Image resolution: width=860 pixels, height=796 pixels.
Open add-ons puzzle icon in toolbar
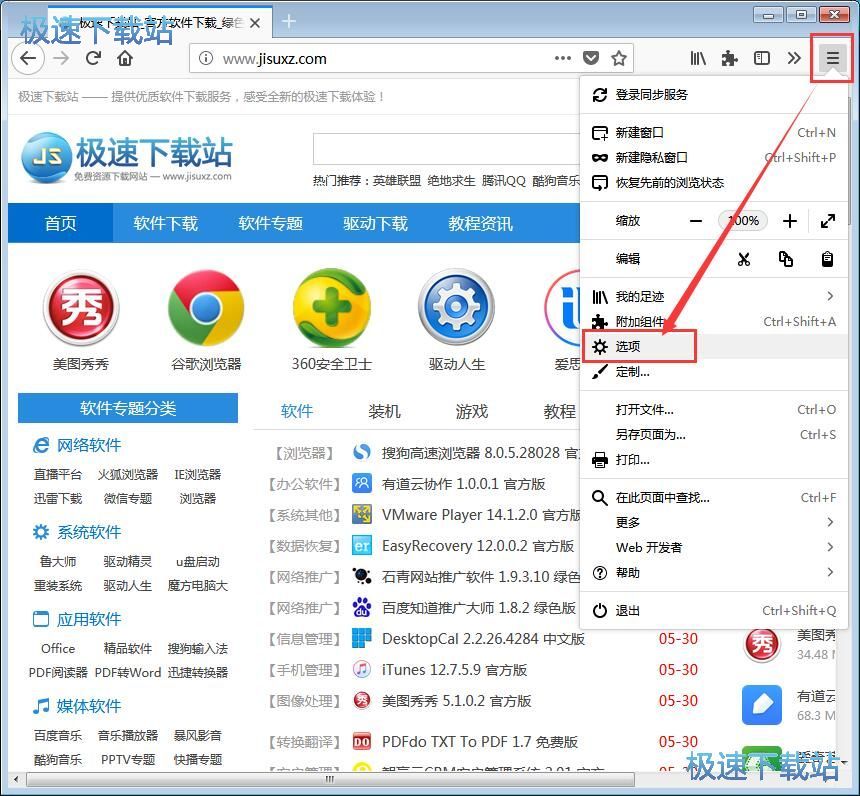(729, 58)
